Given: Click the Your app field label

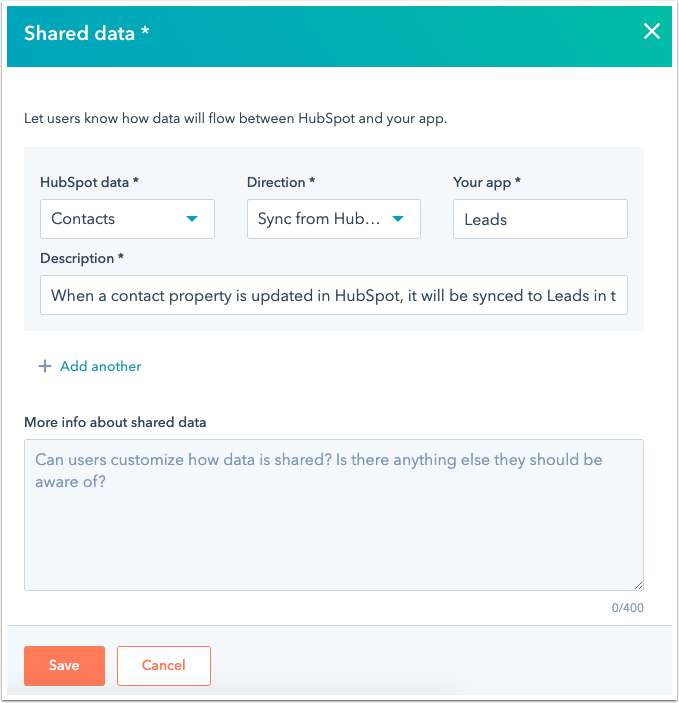Looking at the screenshot, I should pyautogui.click(x=487, y=182).
